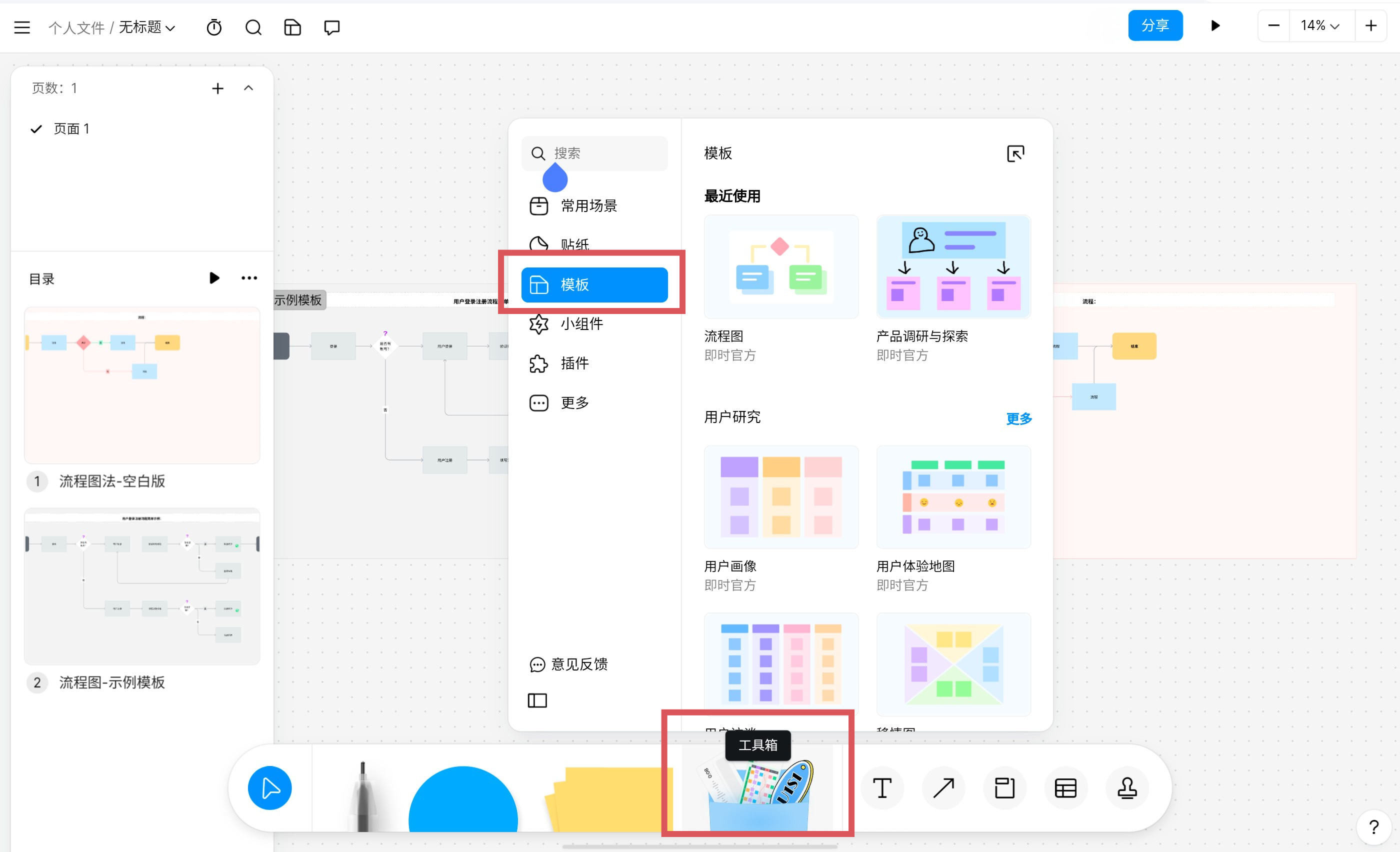Screen dimensions: 1400x852
Task: Select the table tool
Action: (x=1065, y=788)
